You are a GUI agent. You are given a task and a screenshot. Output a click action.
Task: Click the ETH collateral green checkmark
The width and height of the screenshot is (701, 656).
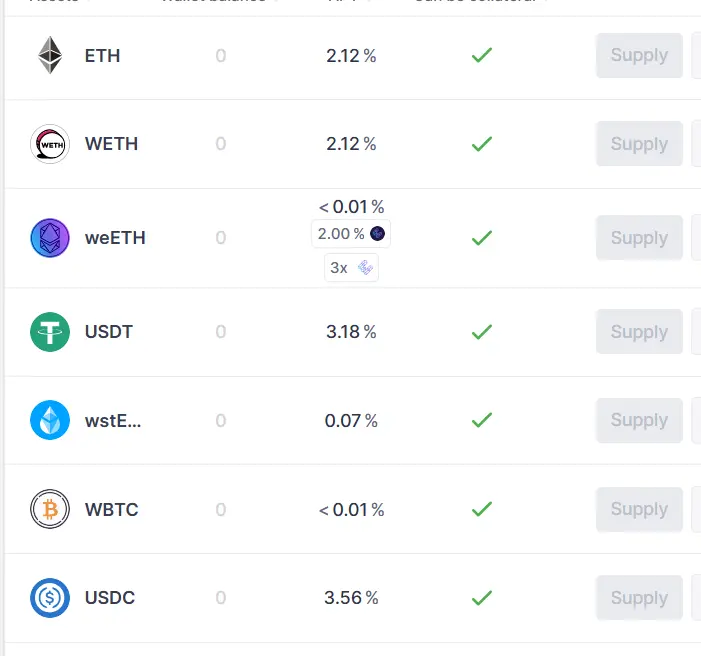coord(482,55)
